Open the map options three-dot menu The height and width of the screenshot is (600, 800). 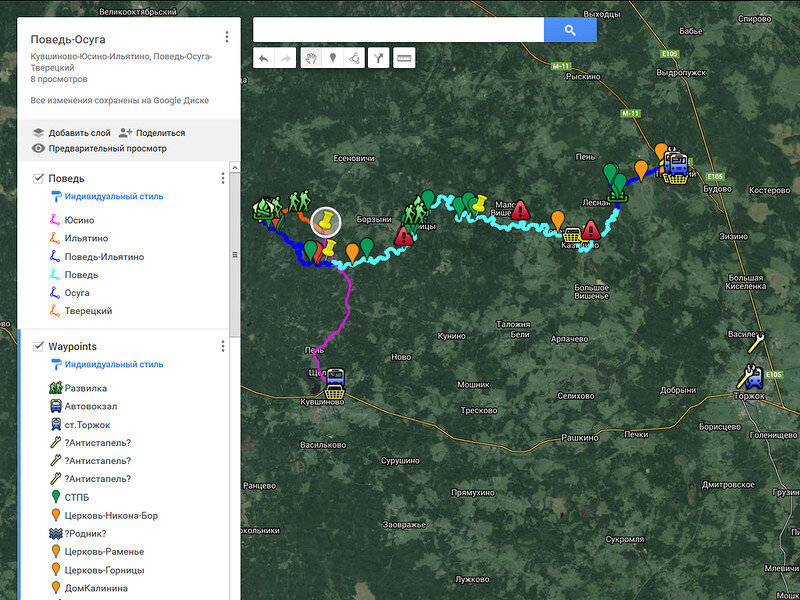(x=227, y=37)
